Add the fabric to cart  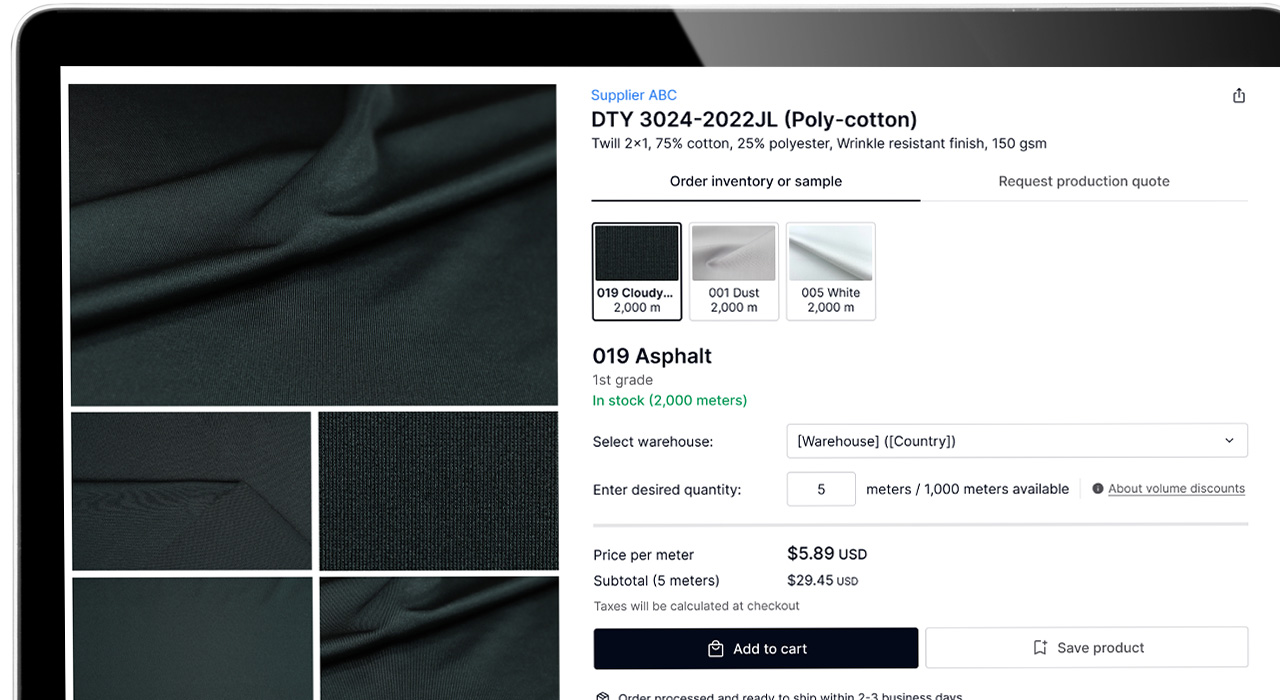(x=756, y=648)
